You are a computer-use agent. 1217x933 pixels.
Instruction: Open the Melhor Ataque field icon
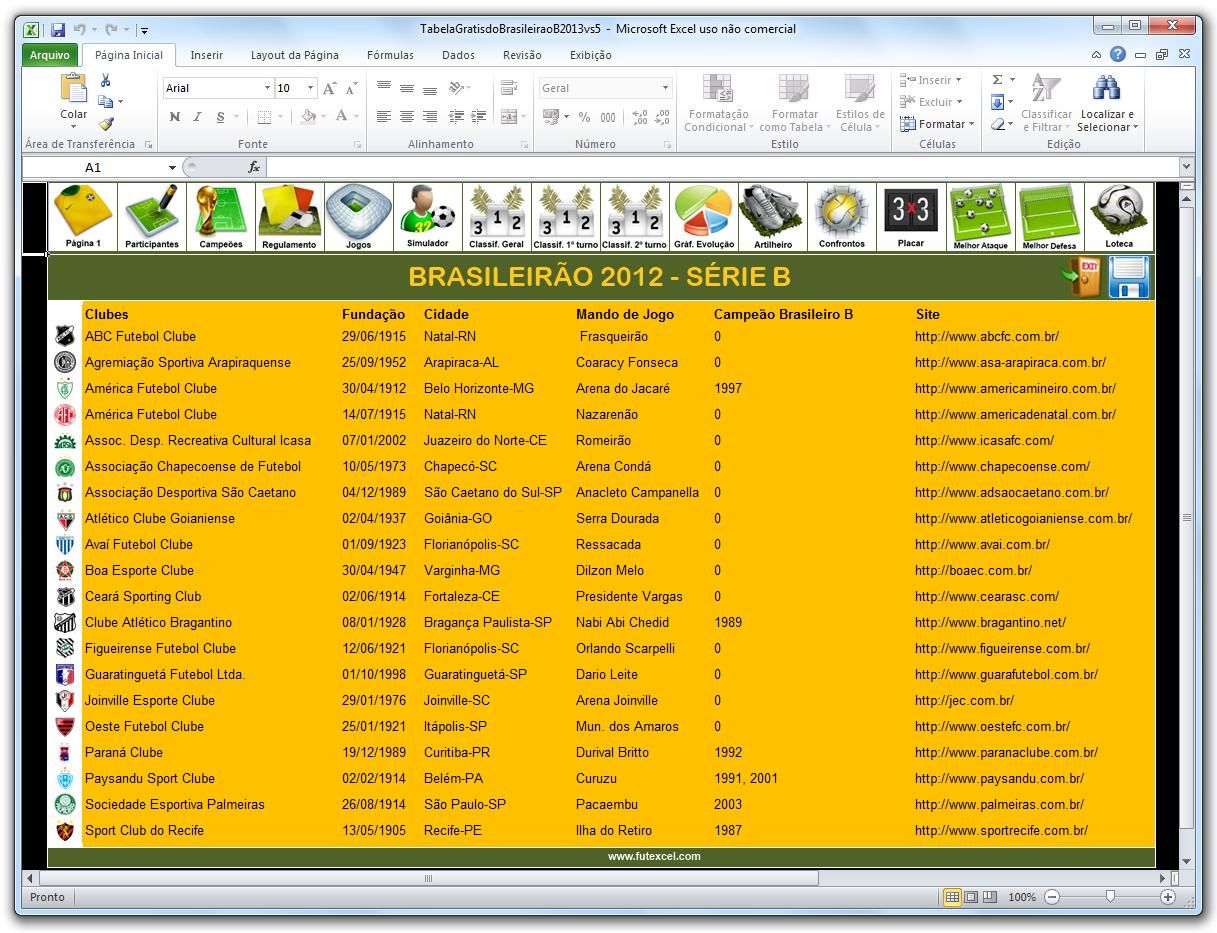point(980,216)
